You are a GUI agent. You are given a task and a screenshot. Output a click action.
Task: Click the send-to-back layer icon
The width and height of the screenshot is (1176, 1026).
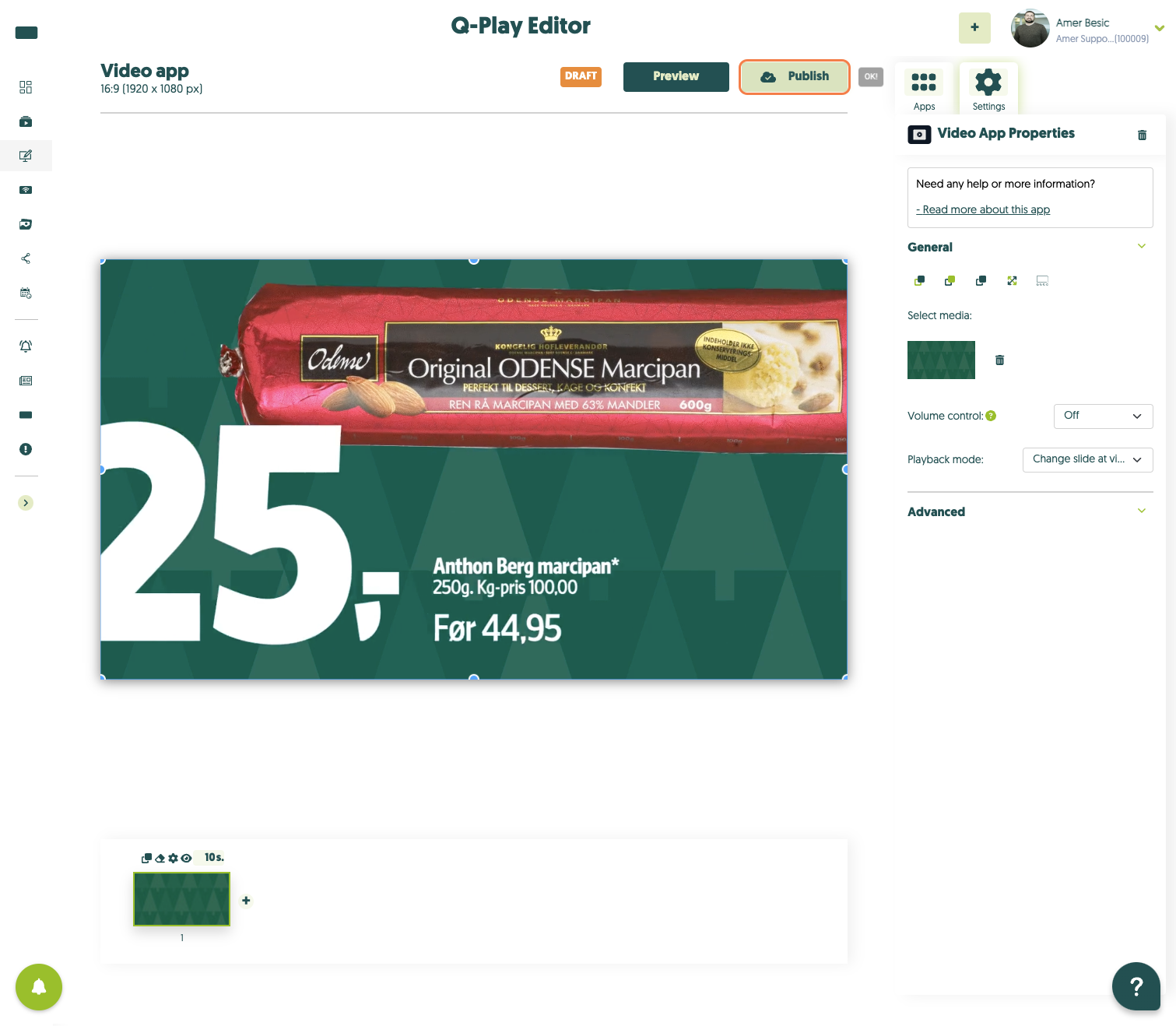[x=919, y=280]
